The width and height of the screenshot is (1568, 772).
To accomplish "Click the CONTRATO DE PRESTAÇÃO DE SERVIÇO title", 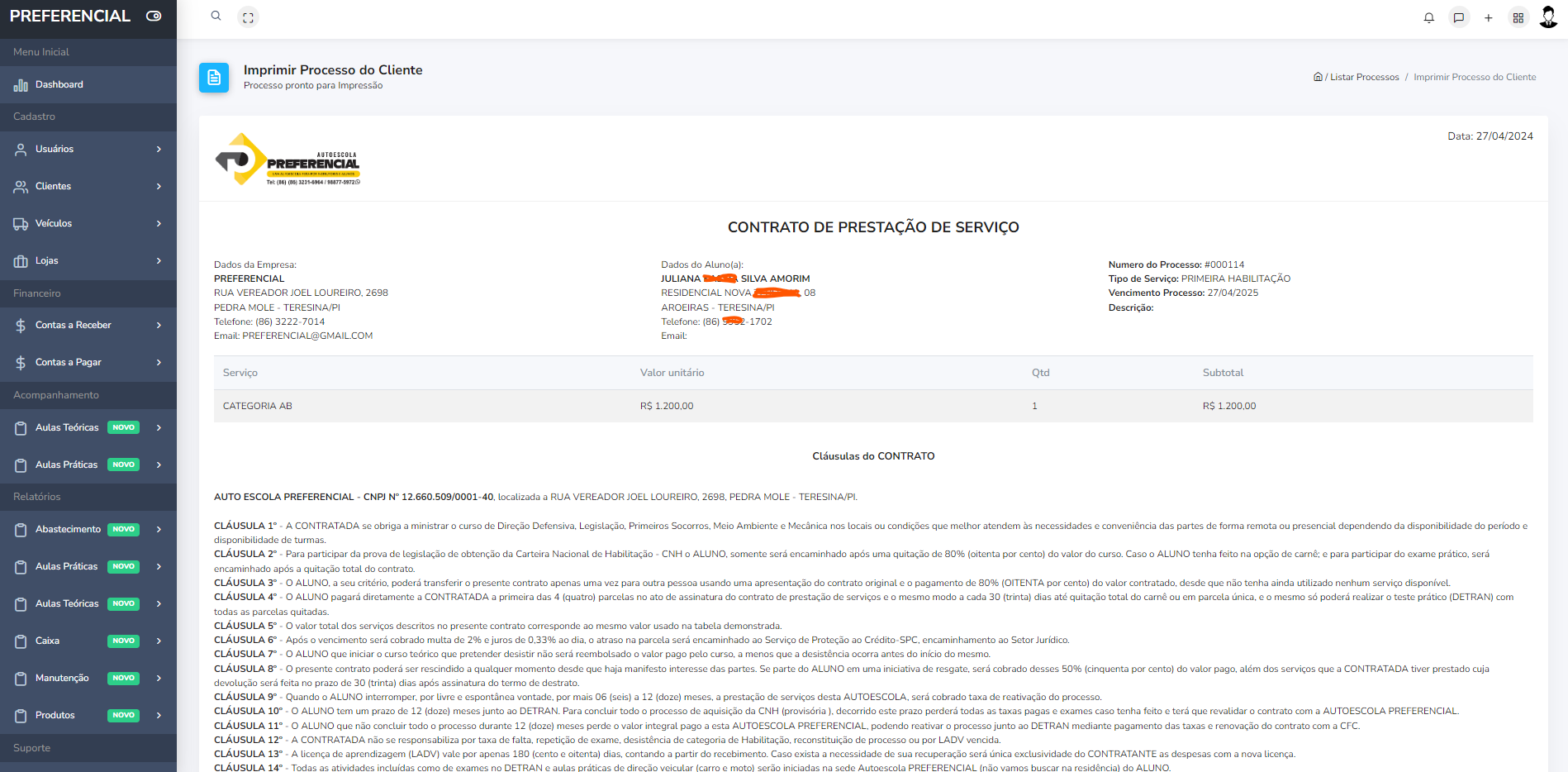I will pyautogui.click(x=873, y=227).
